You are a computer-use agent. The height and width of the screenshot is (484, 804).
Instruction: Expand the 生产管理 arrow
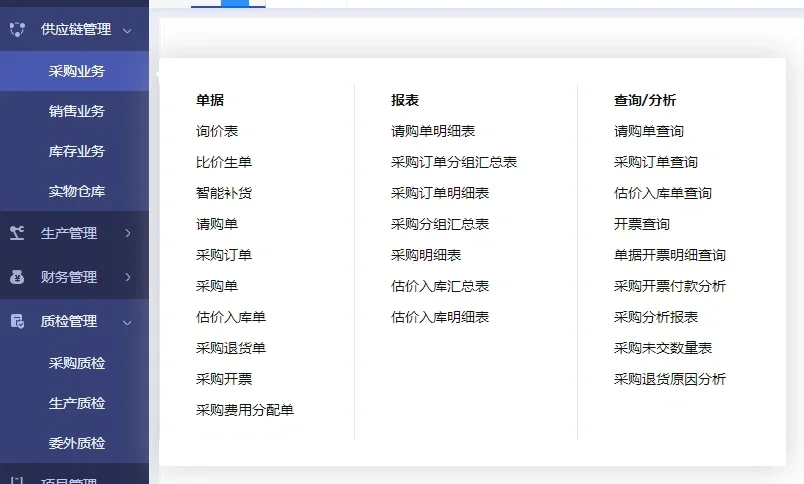[x=128, y=233]
